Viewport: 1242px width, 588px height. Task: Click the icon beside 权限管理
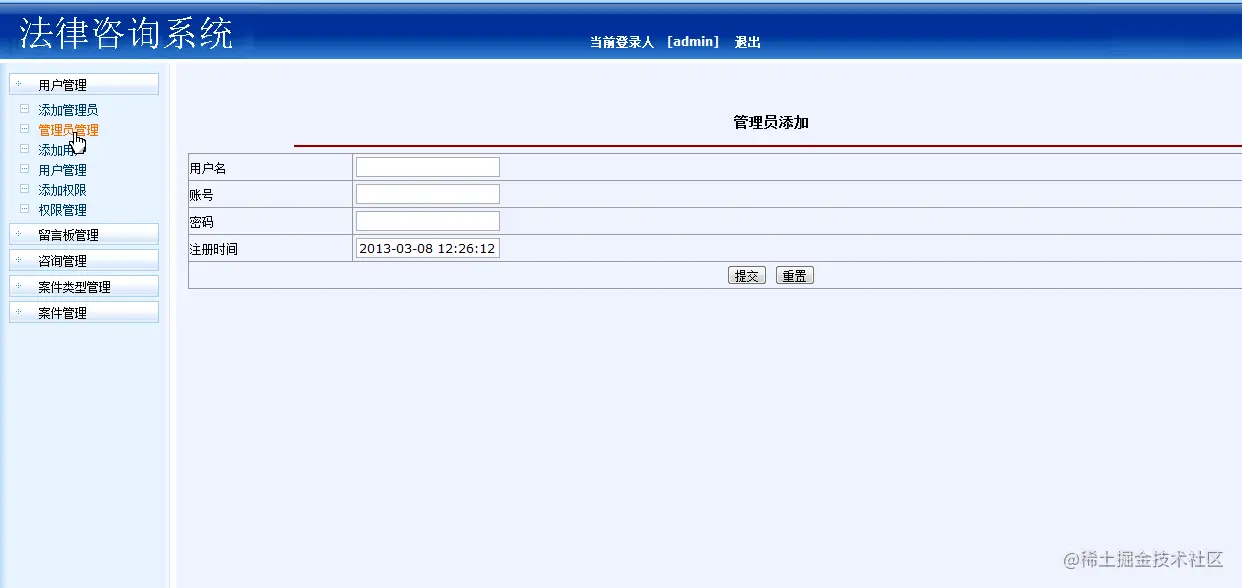coord(24,209)
